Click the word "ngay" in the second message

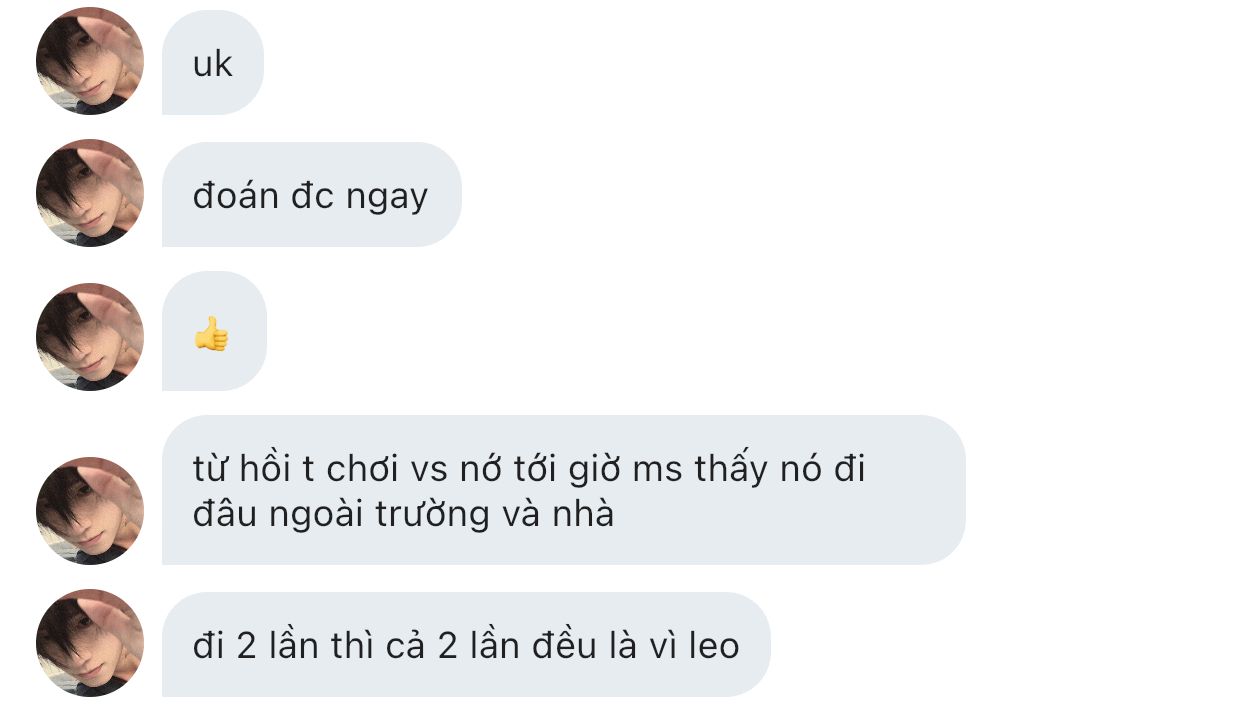point(387,198)
